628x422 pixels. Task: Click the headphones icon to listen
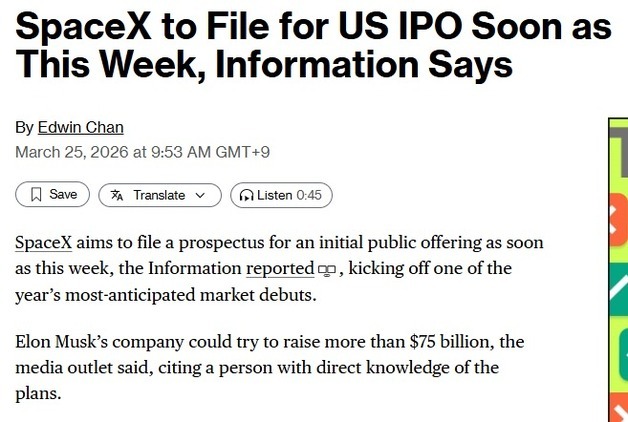click(x=246, y=195)
